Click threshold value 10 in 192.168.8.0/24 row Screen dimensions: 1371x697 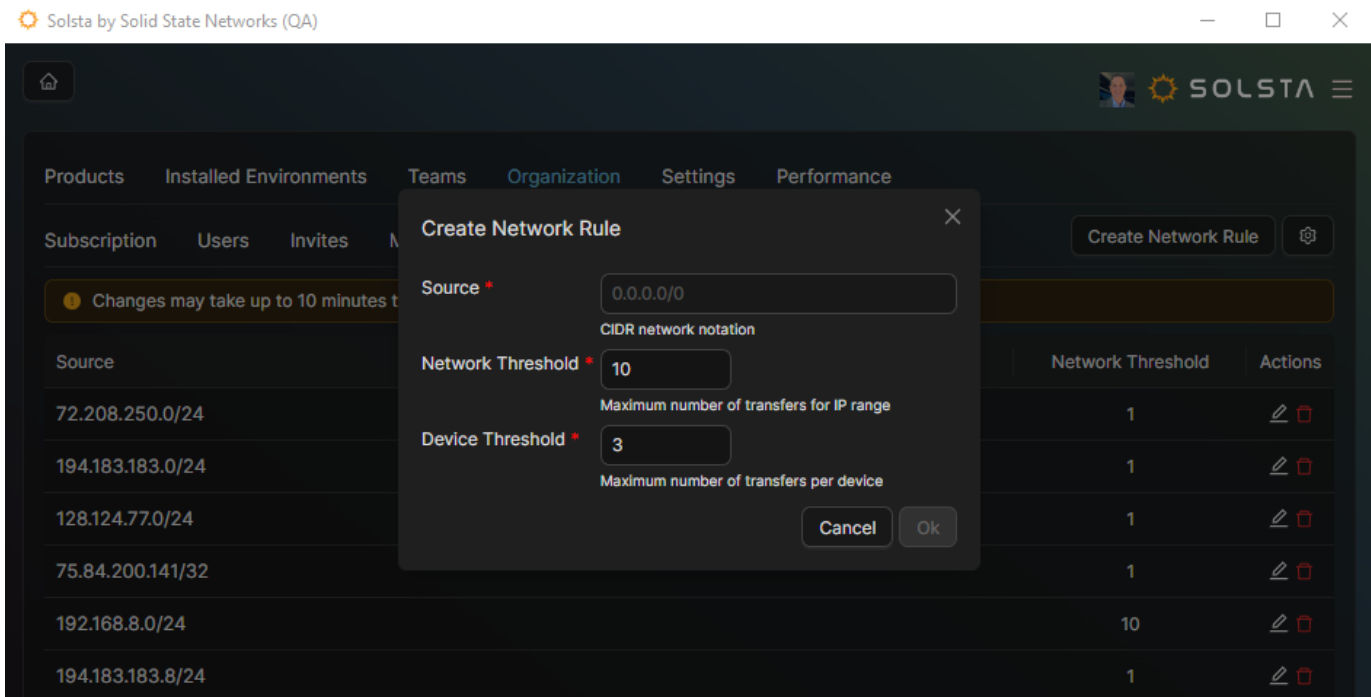tap(1130, 624)
